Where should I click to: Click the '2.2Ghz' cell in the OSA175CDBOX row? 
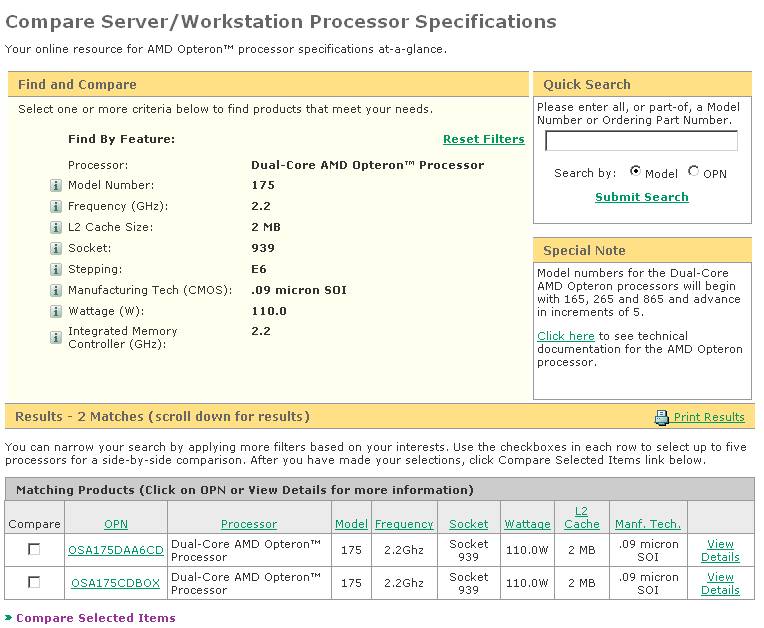(404, 583)
